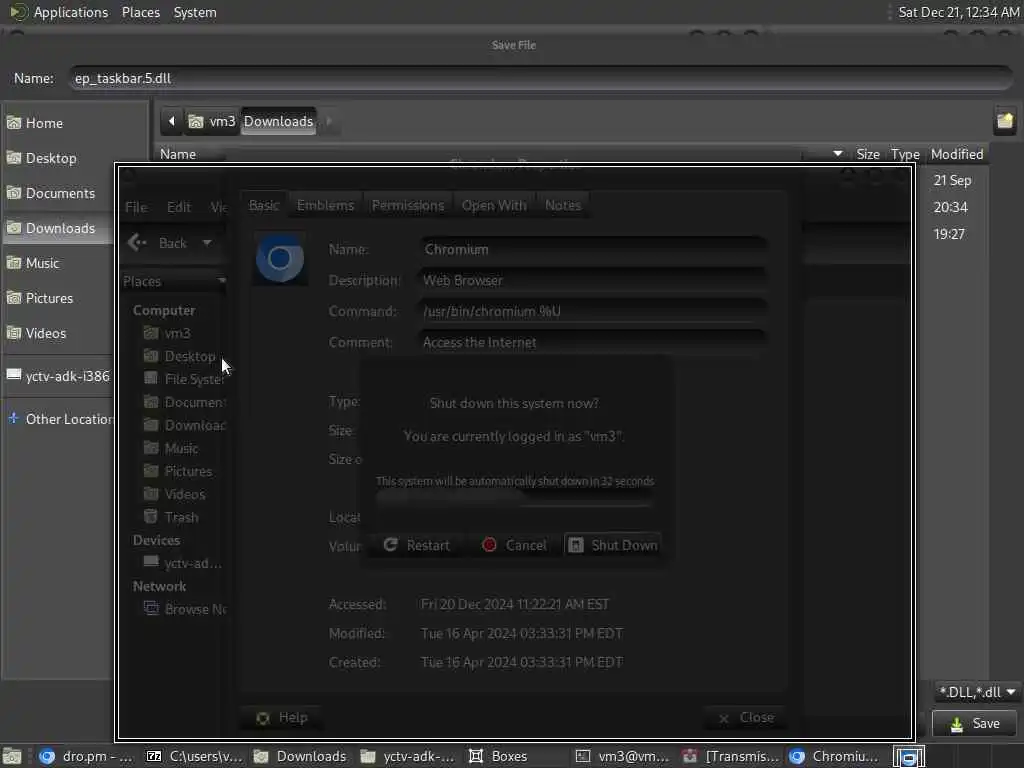Switch to the Notes tab

(x=563, y=206)
